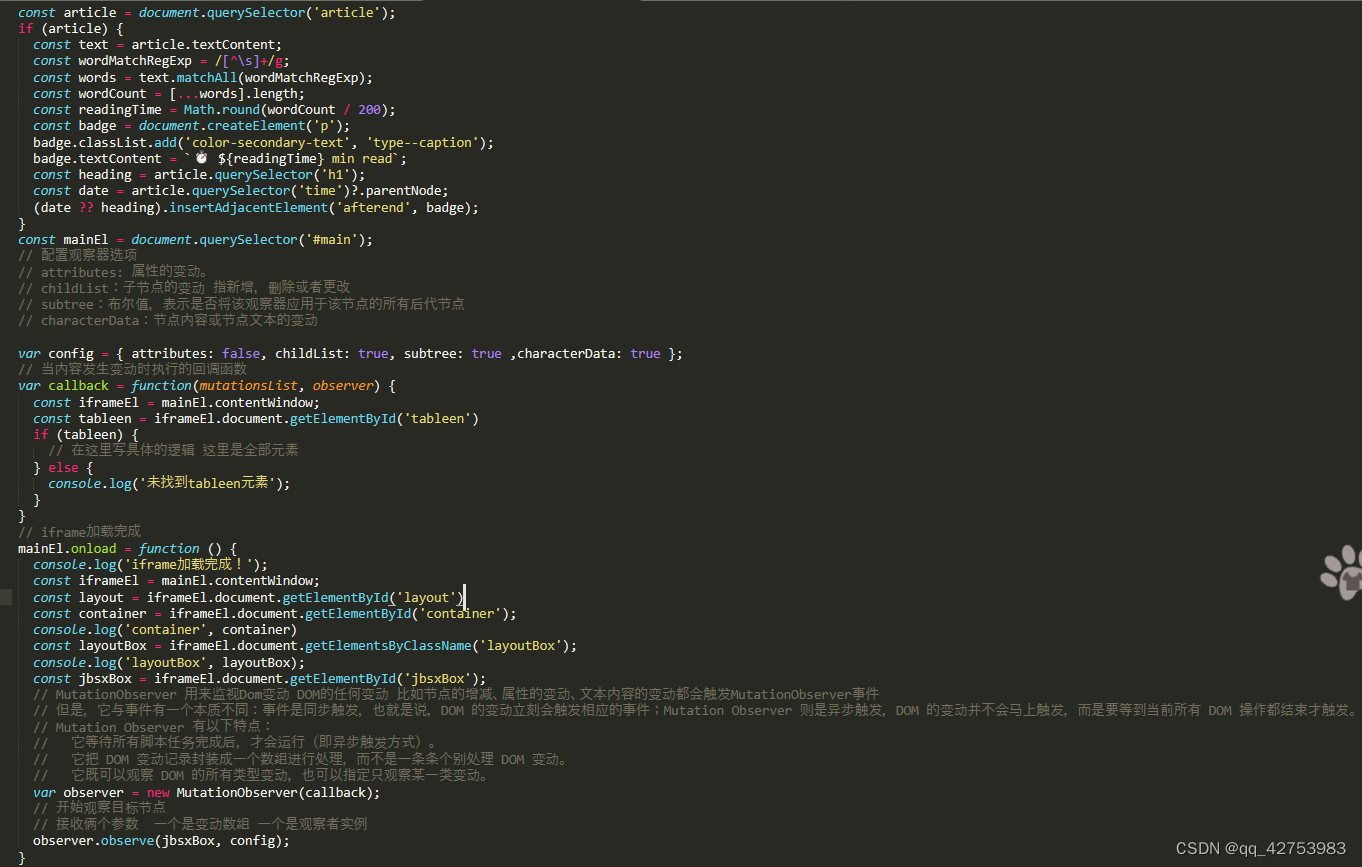Click the '// subtree：布尔值' comment line
The height and width of the screenshot is (867, 1362).
tap(241, 304)
